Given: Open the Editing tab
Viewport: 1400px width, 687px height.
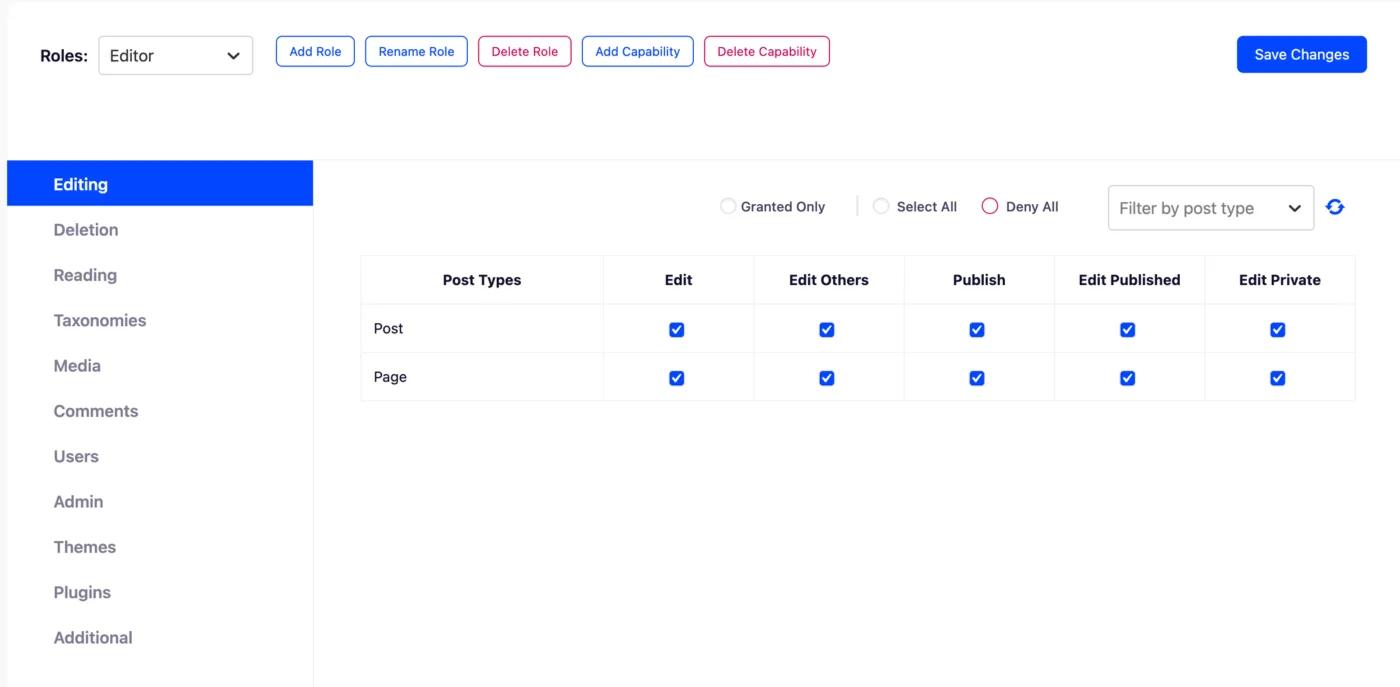Looking at the screenshot, I should 160,184.
